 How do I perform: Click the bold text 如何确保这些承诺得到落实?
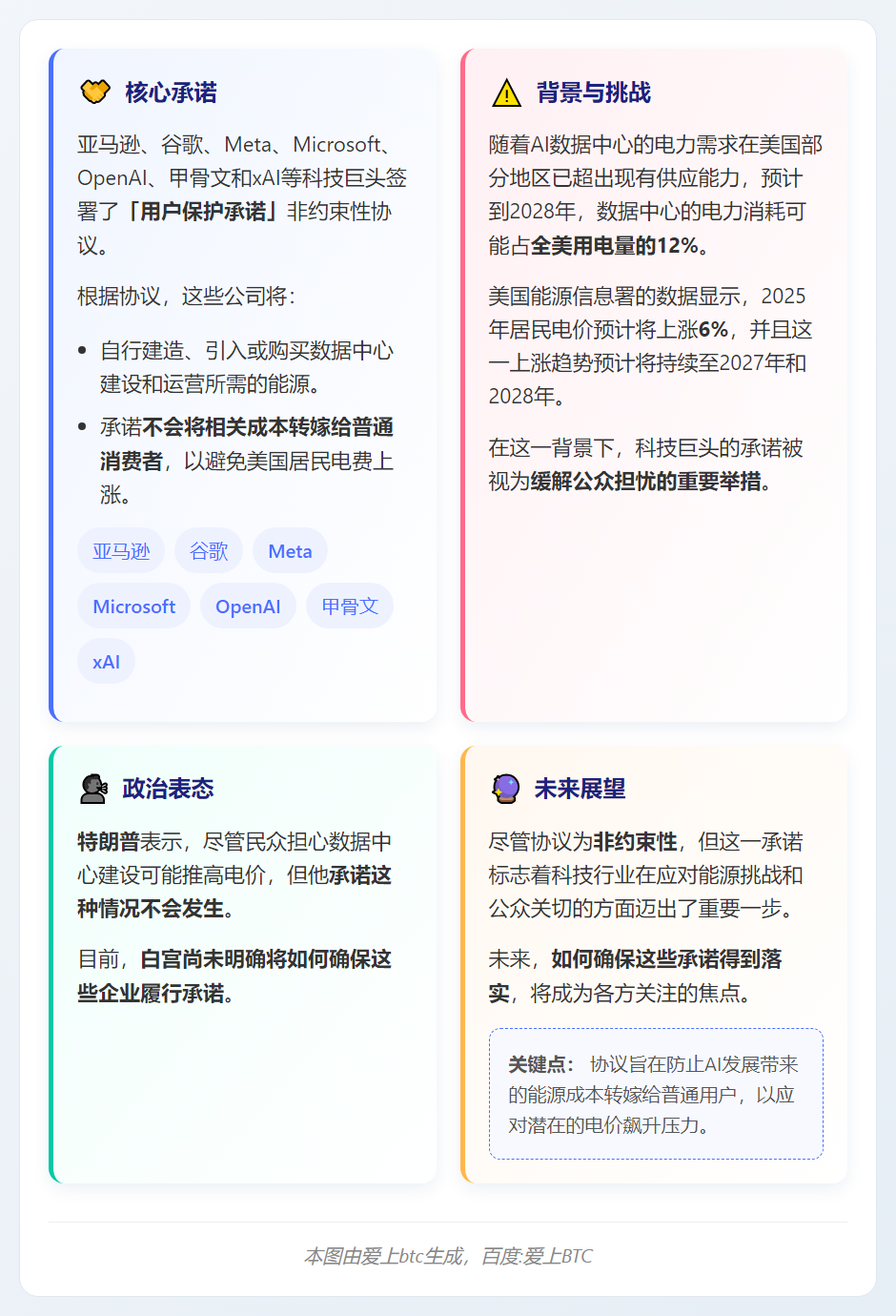(635, 976)
